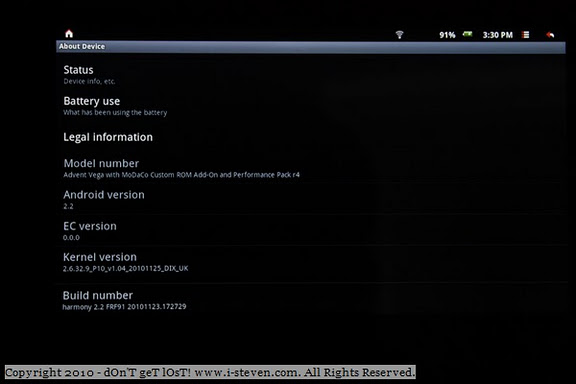The image size is (576, 384).
Task: Tap the red back arrow icon
Action: (550, 35)
